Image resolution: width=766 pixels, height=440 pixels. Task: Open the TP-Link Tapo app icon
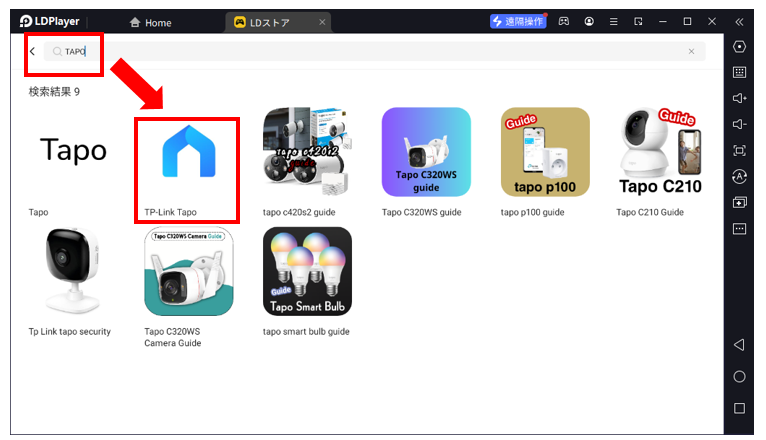click(189, 151)
